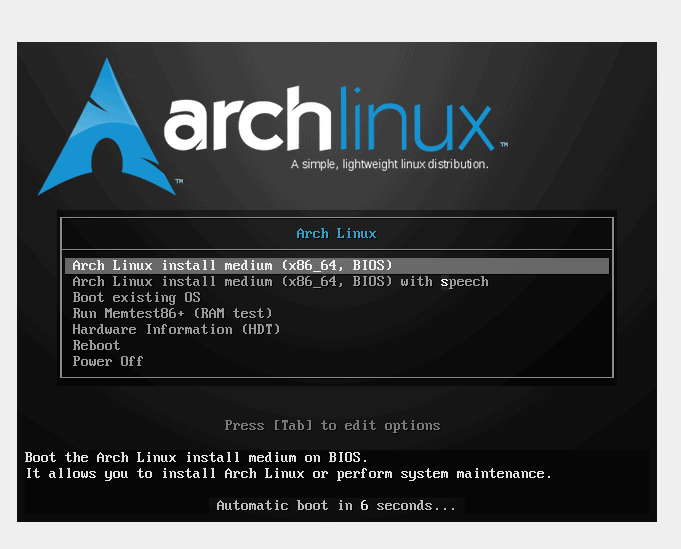
Task: Click 'Boot the Arch Linux install medium on BIOS.' text
Action: (x=196, y=457)
